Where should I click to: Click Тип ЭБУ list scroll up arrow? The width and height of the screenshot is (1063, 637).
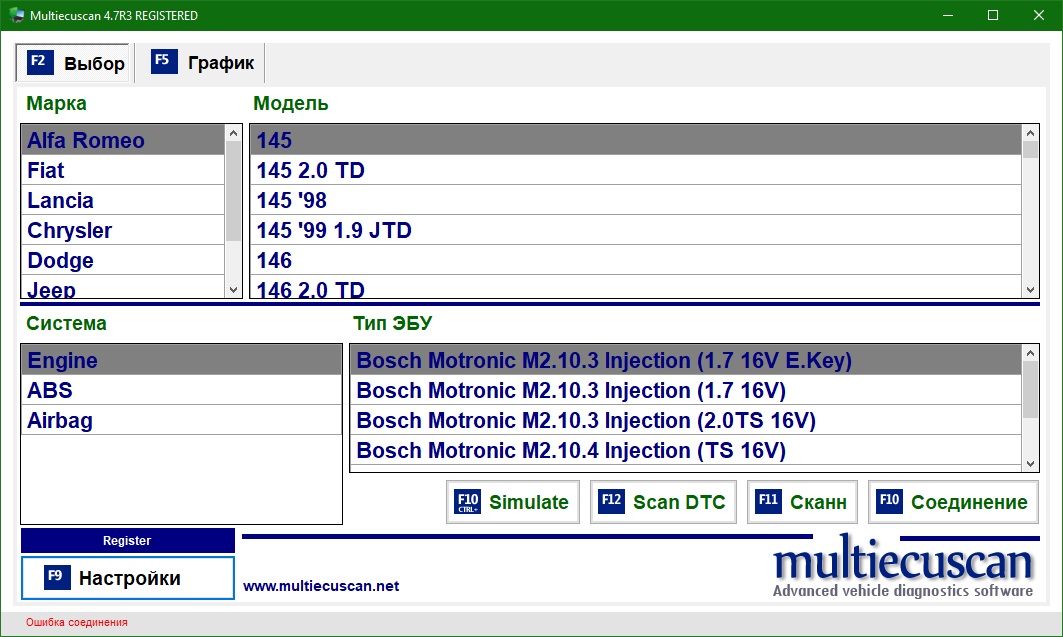1030,352
